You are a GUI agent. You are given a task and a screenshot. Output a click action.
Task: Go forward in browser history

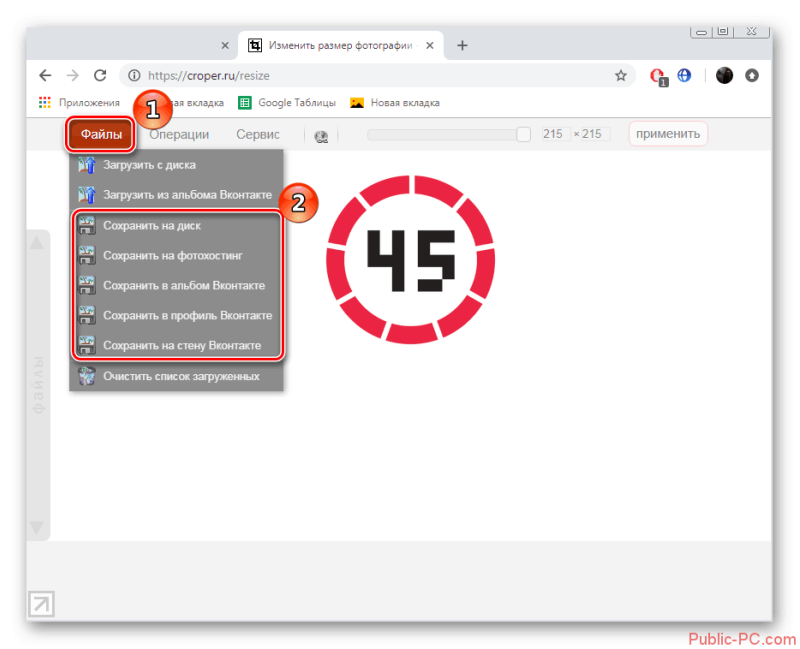point(73,76)
